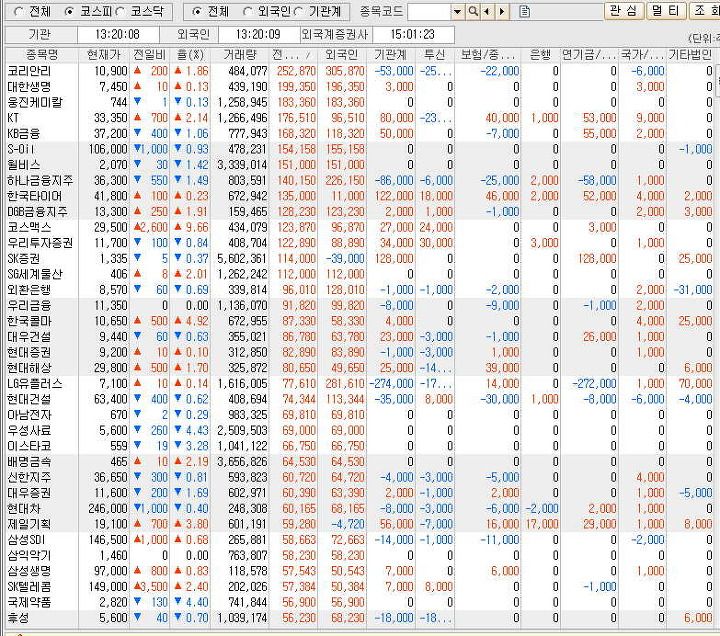Select the first 전체 market radio button
Image resolution: width=720 pixels, height=636 pixels.
(19, 12)
